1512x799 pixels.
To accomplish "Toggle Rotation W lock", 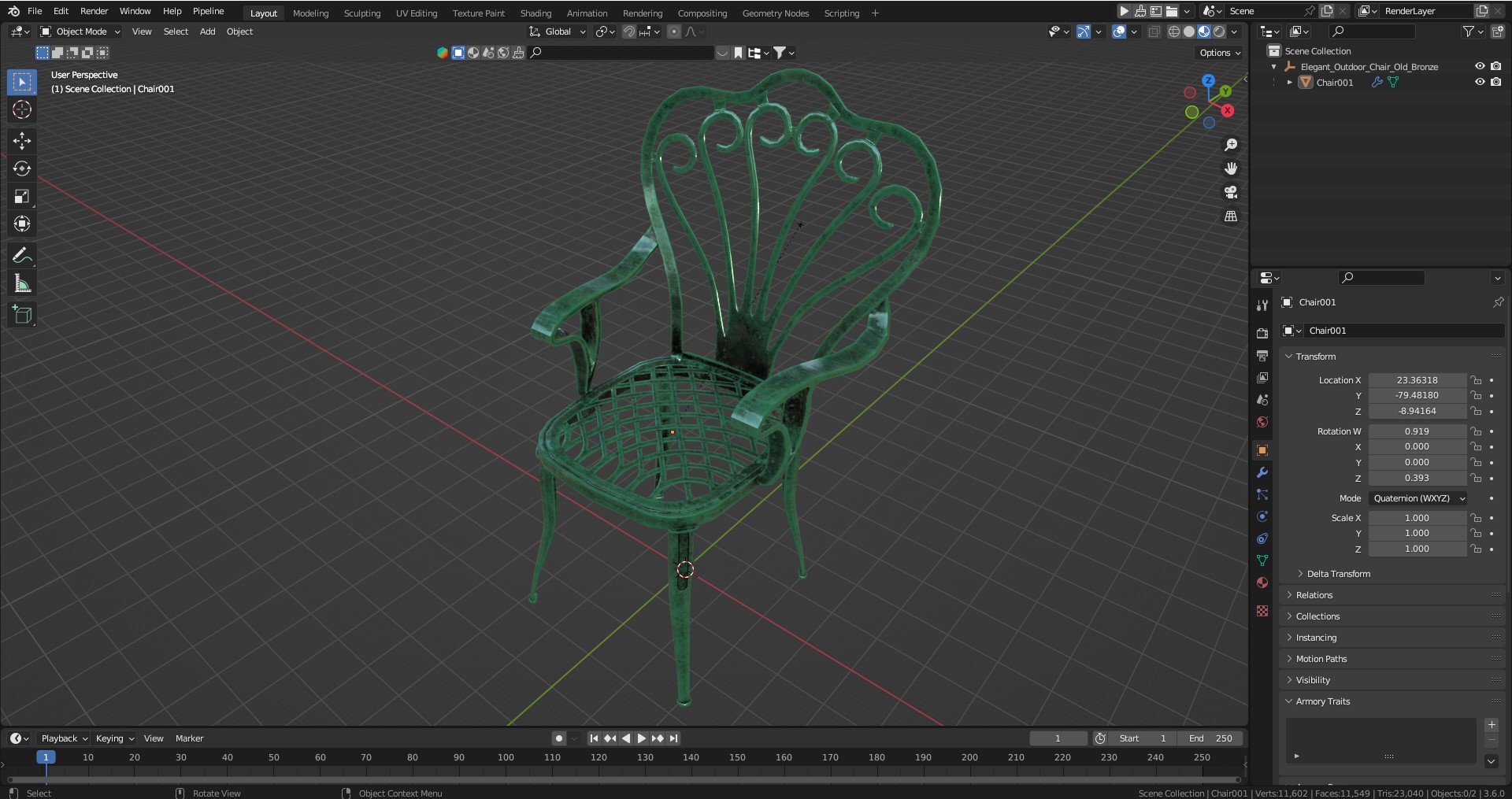I will tap(1476, 431).
